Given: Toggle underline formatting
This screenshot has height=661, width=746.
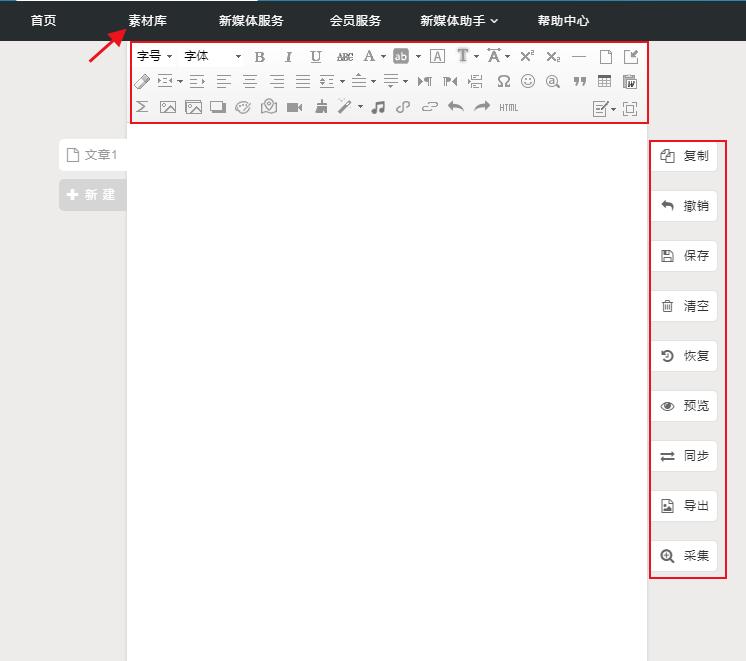Looking at the screenshot, I should pyautogui.click(x=315, y=57).
